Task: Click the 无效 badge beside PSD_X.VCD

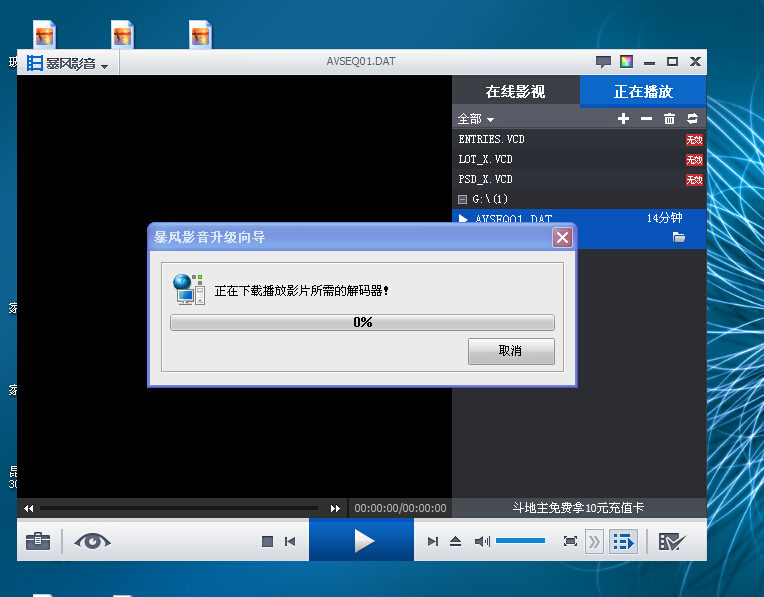Action: click(694, 180)
